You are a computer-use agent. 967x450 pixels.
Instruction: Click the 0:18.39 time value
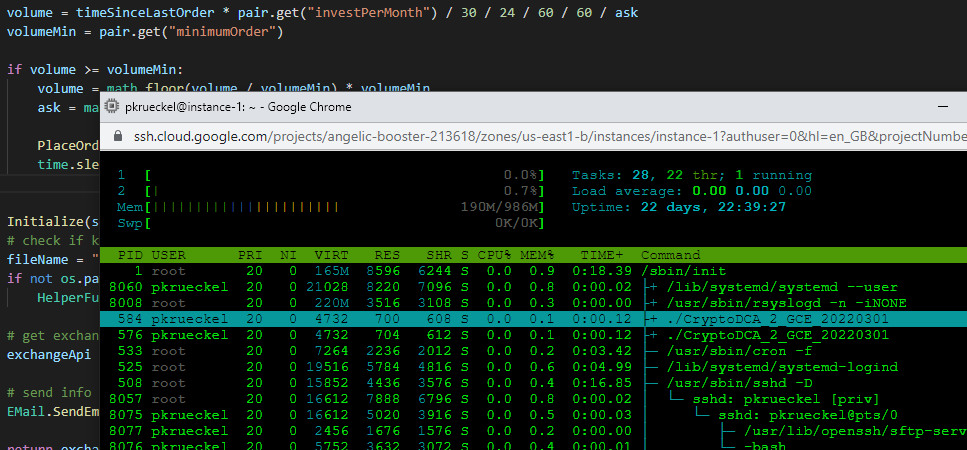[x=601, y=271]
